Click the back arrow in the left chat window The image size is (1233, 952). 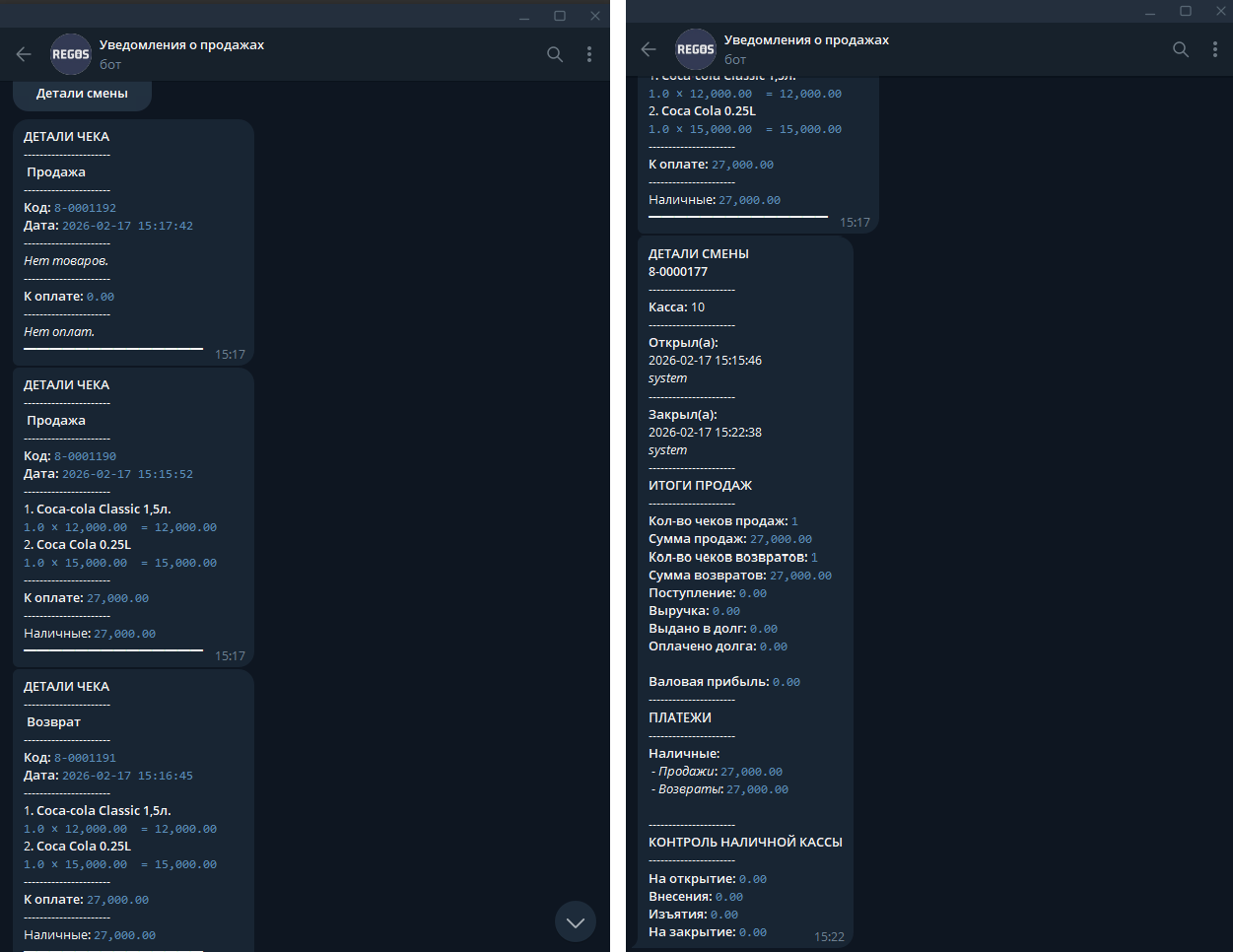click(x=24, y=54)
